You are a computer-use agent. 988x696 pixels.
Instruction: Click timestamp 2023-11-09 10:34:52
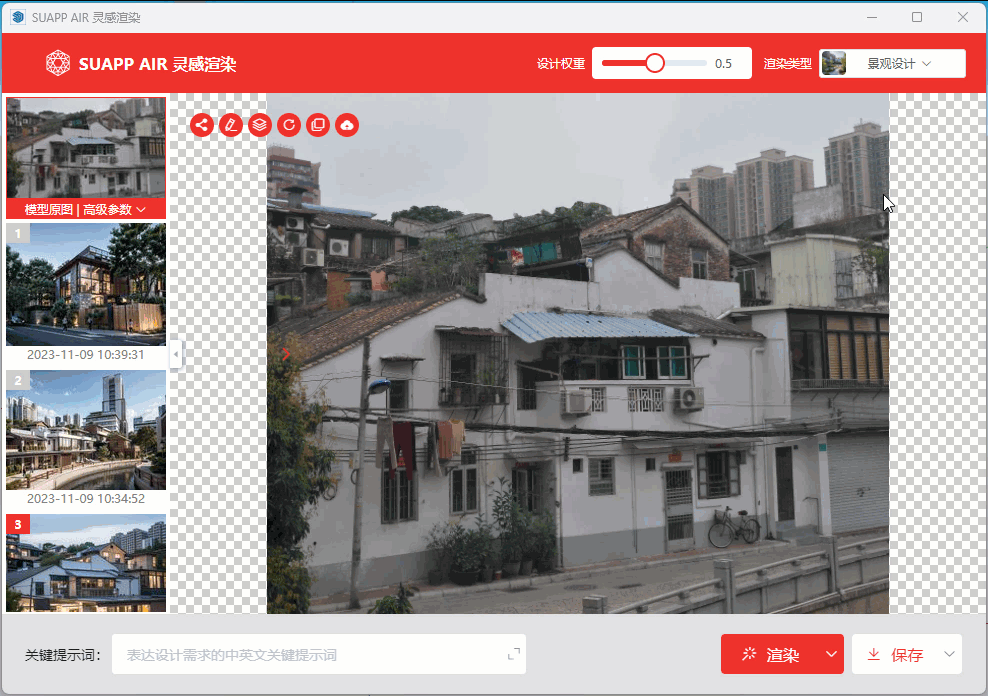coord(86,498)
